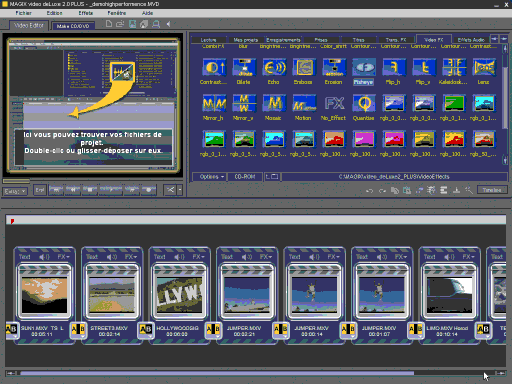The image size is (512, 384).
Task: Toggle audio speaker on SUN1.MXV clip
Action: tap(44, 257)
